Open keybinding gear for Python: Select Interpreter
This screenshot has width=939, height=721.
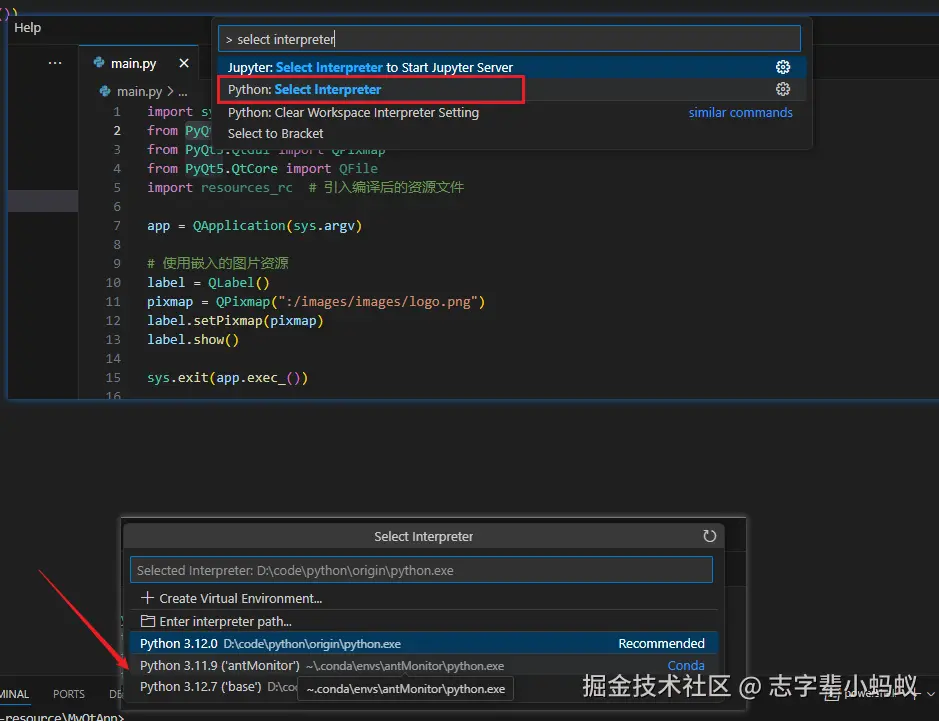[x=783, y=89]
